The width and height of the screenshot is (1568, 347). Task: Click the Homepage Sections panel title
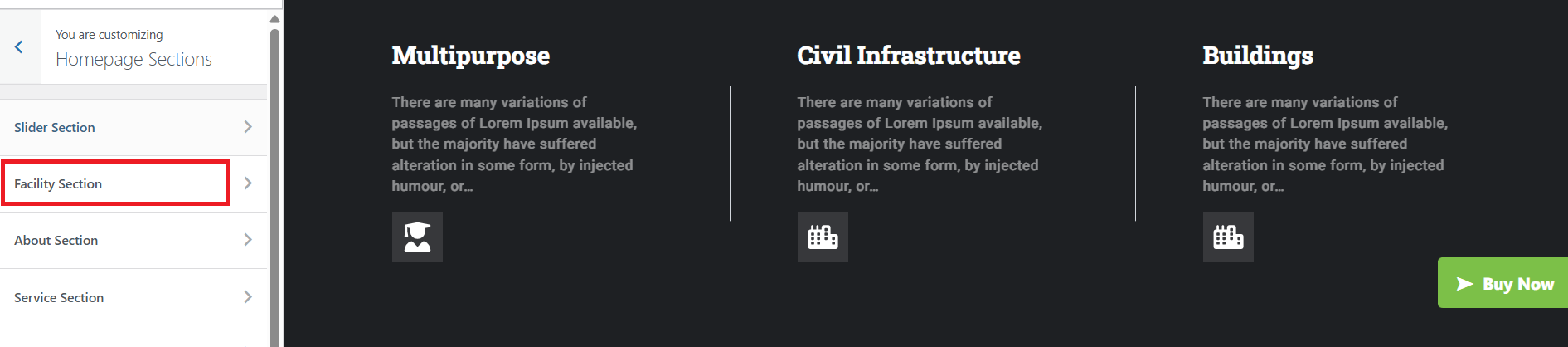click(x=133, y=60)
